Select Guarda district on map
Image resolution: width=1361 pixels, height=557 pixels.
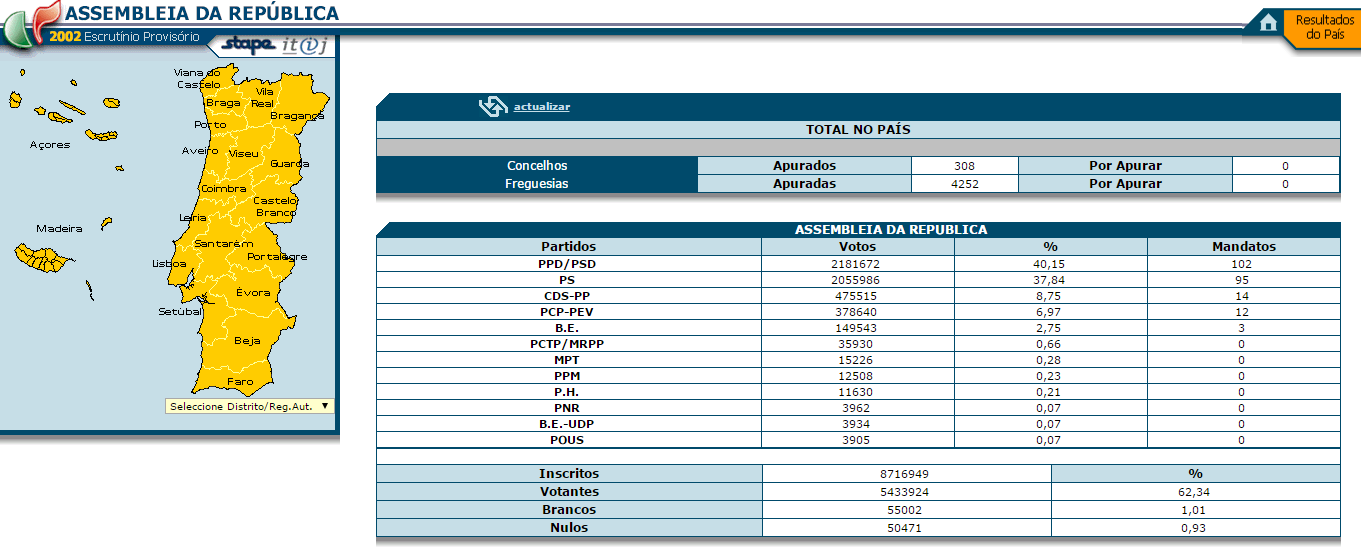coord(290,163)
